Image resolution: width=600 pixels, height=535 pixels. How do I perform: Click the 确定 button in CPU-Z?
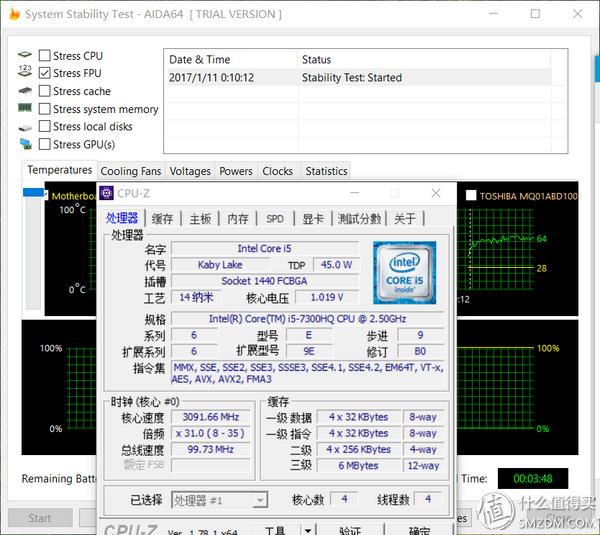(419, 530)
